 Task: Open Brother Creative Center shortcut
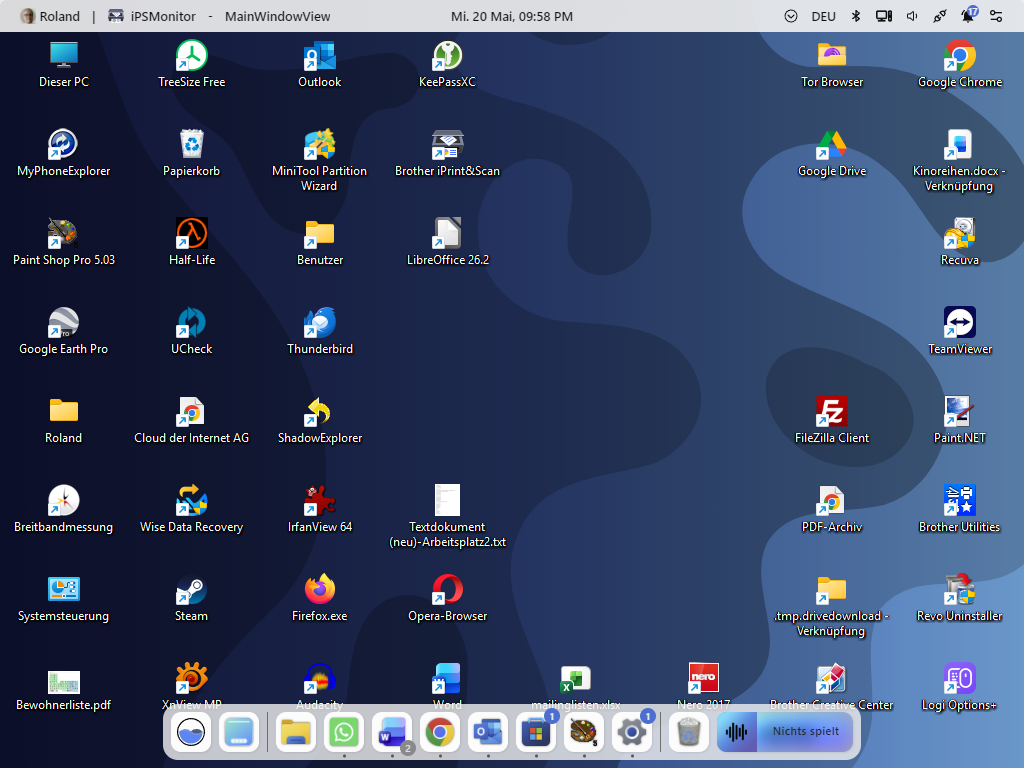[831, 686]
